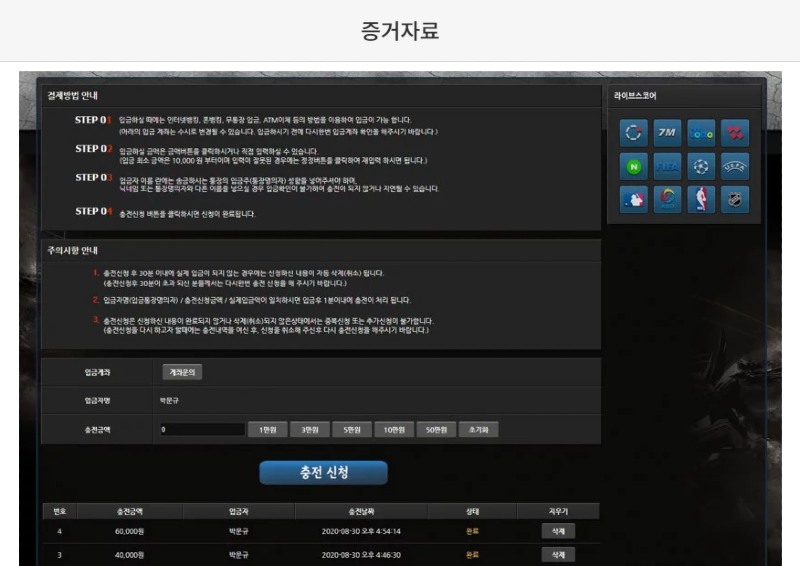Reset amount with the 초기화 button
800x566 pixels.
[x=478, y=430]
